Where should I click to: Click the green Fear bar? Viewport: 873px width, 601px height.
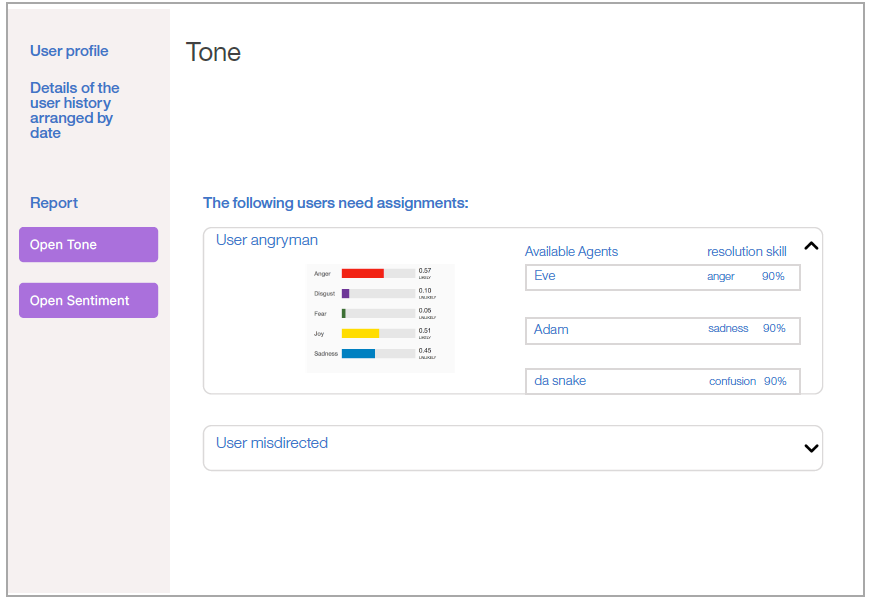(344, 314)
